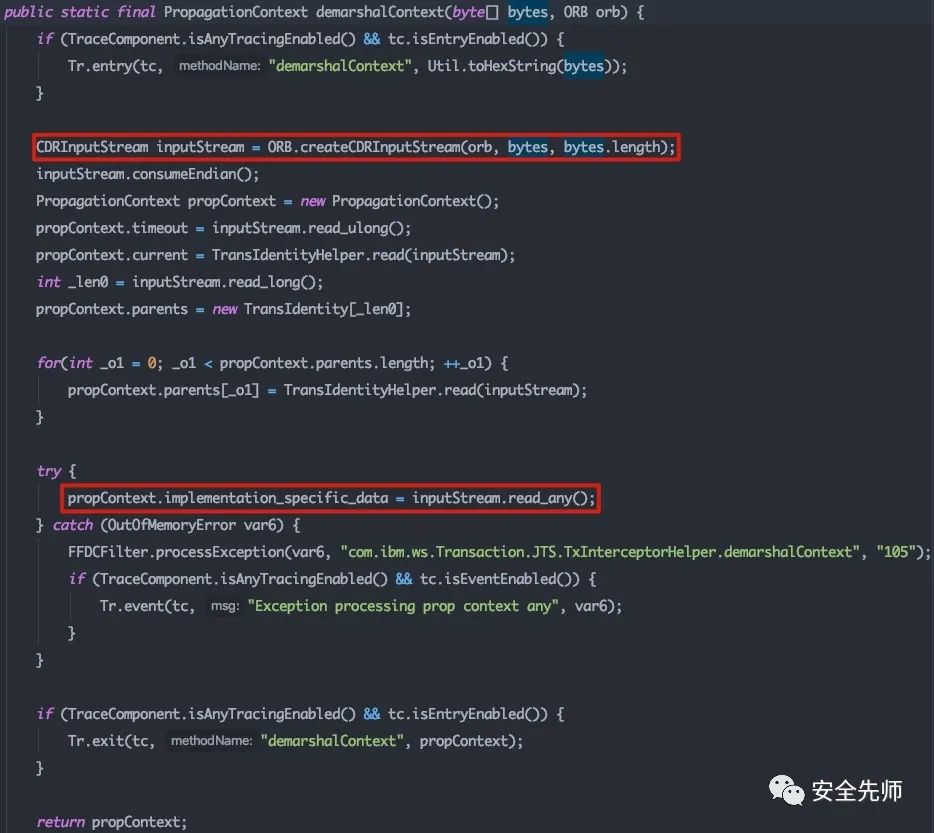This screenshot has height=833, width=934.
Task: Click new TransIdentity[_len0] expression
Action: 308,309
